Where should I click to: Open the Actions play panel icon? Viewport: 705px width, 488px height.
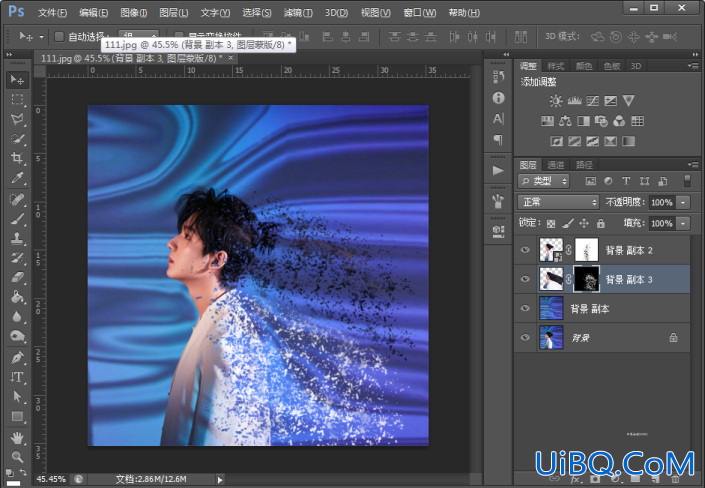point(498,170)
